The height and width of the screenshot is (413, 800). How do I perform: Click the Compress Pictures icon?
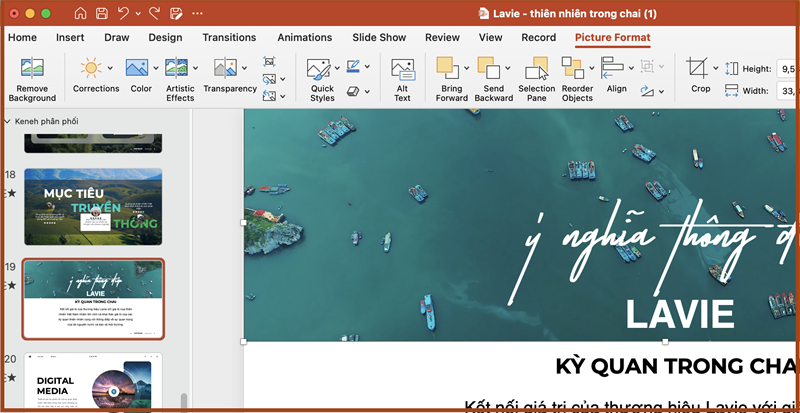269,61
